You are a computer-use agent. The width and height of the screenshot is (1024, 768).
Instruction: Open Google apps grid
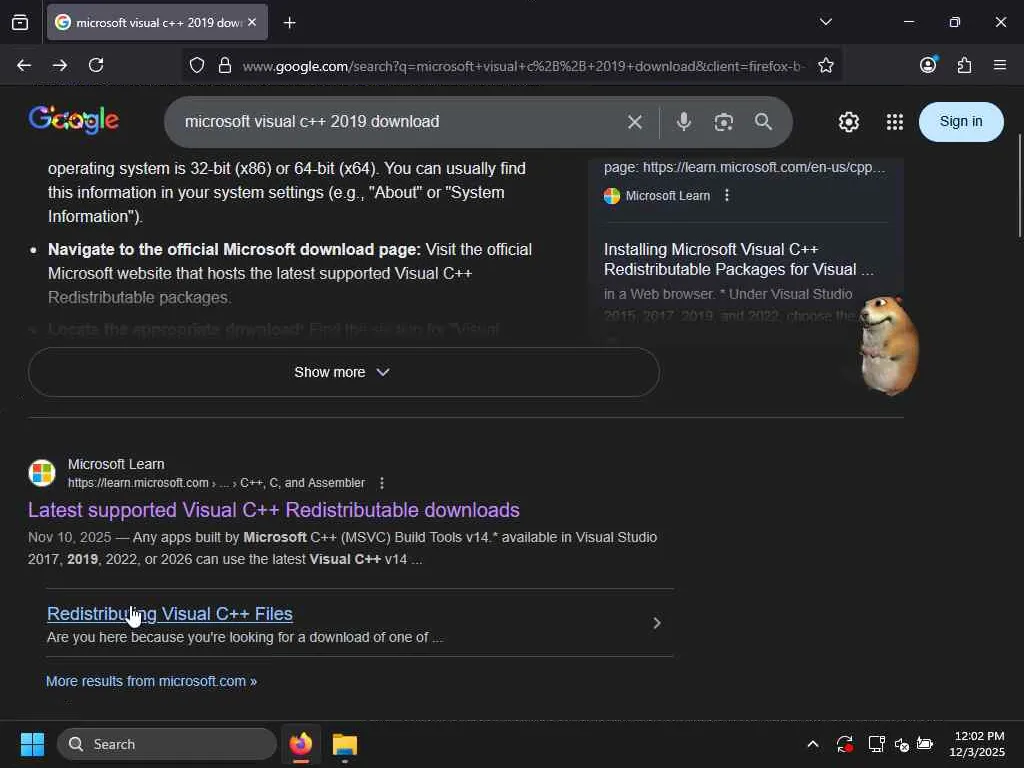[895, 122]
